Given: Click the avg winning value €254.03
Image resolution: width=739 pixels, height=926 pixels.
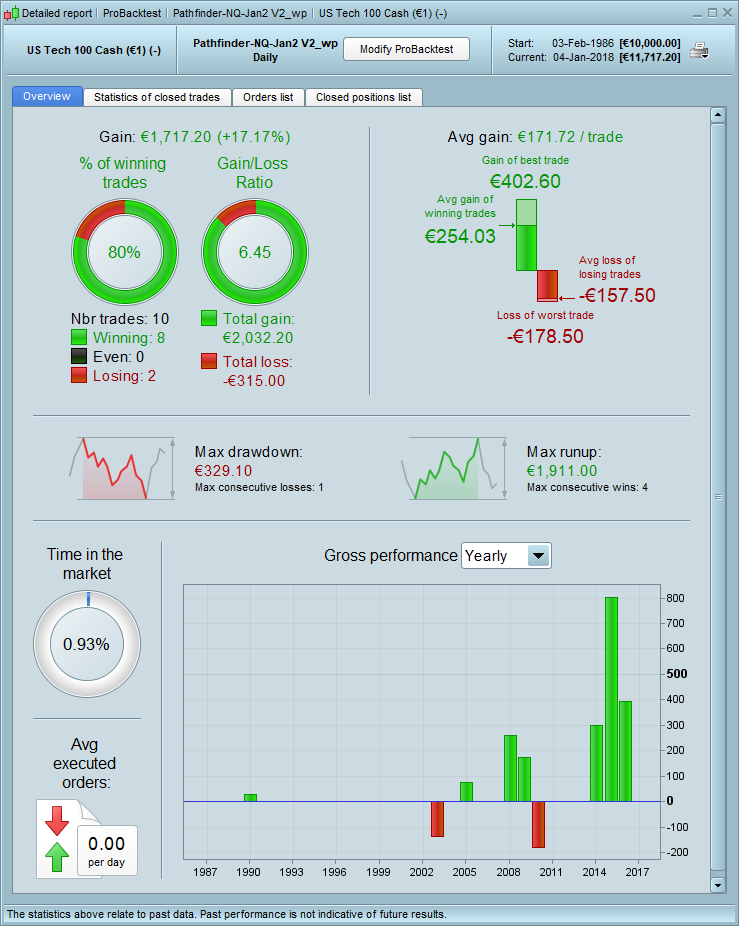Looking at the screenshot, I should click(x=460, y=236).
